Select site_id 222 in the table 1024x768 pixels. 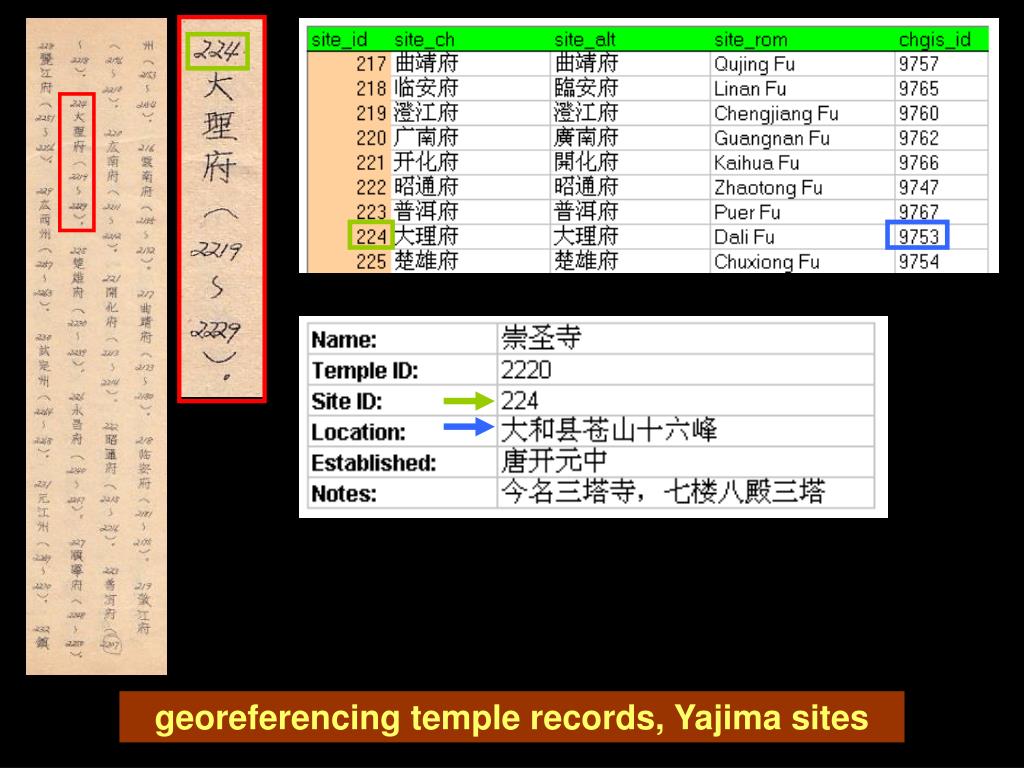371,187
